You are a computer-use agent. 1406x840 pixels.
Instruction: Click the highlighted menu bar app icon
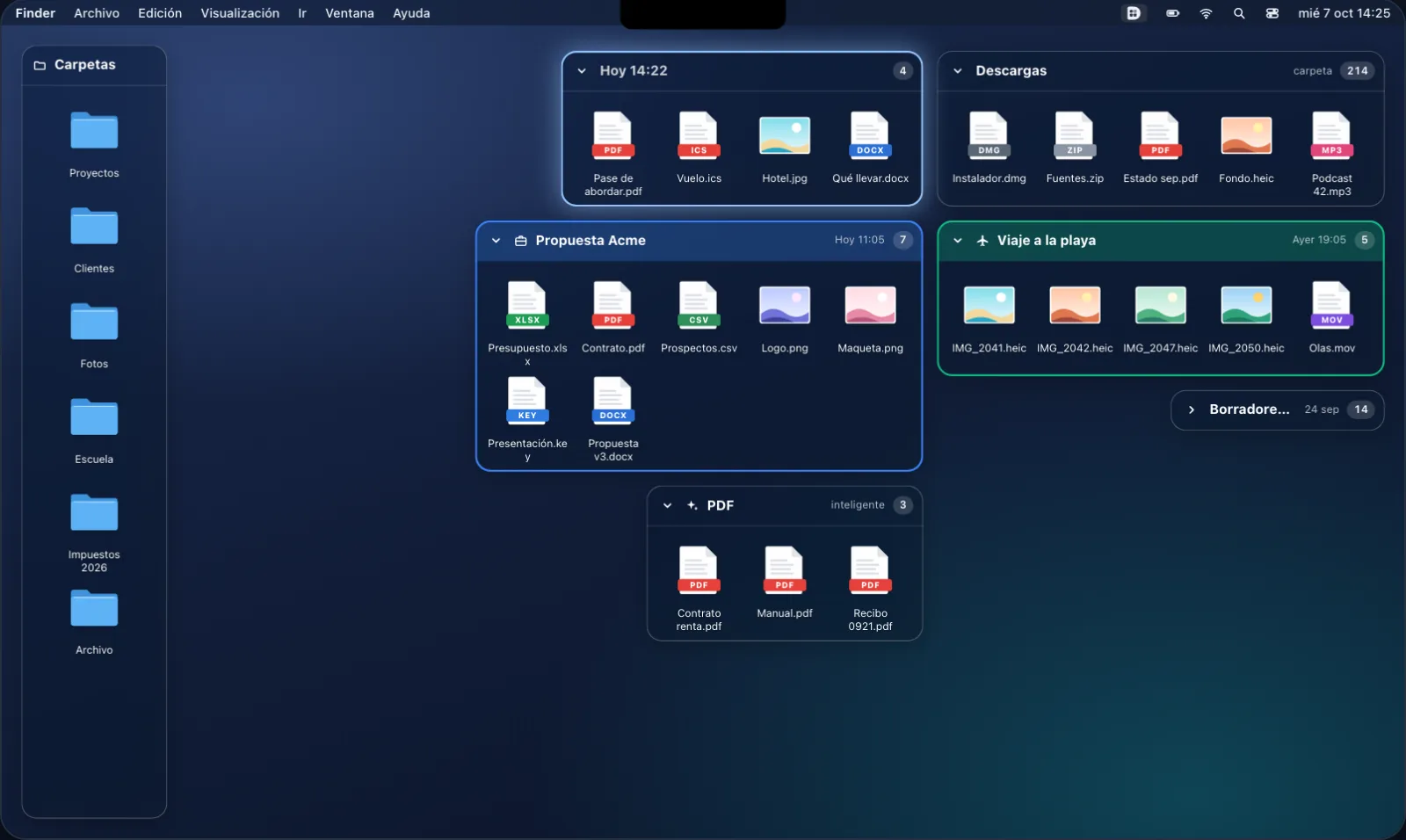click(x=1134, y=13)
